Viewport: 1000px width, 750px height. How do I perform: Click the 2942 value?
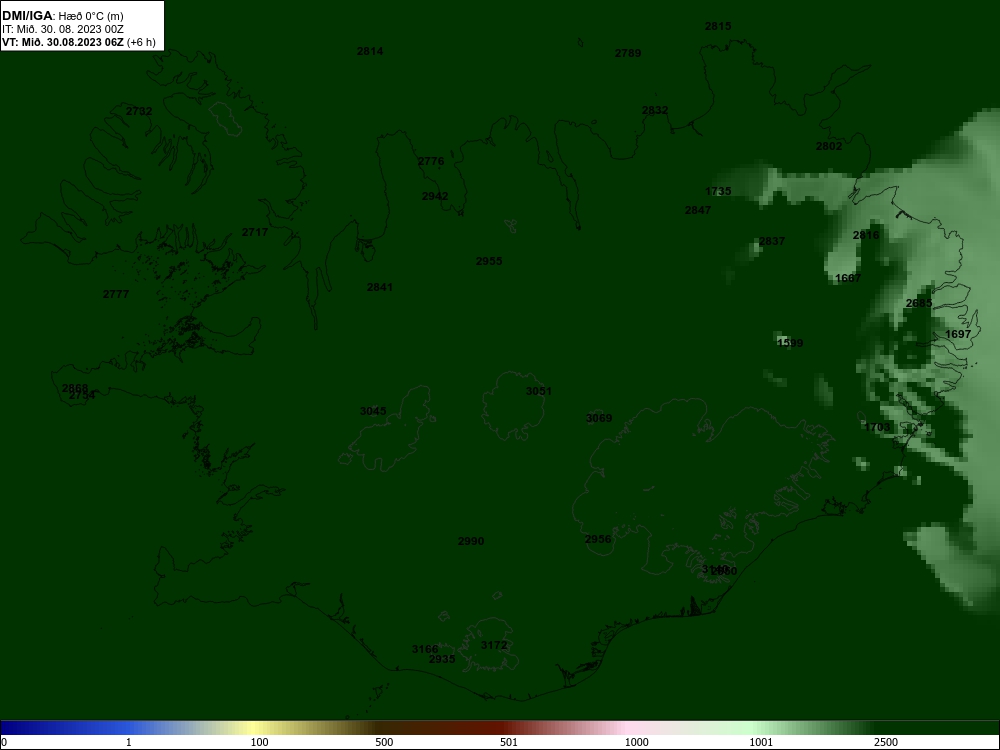[x=435, y=196]
